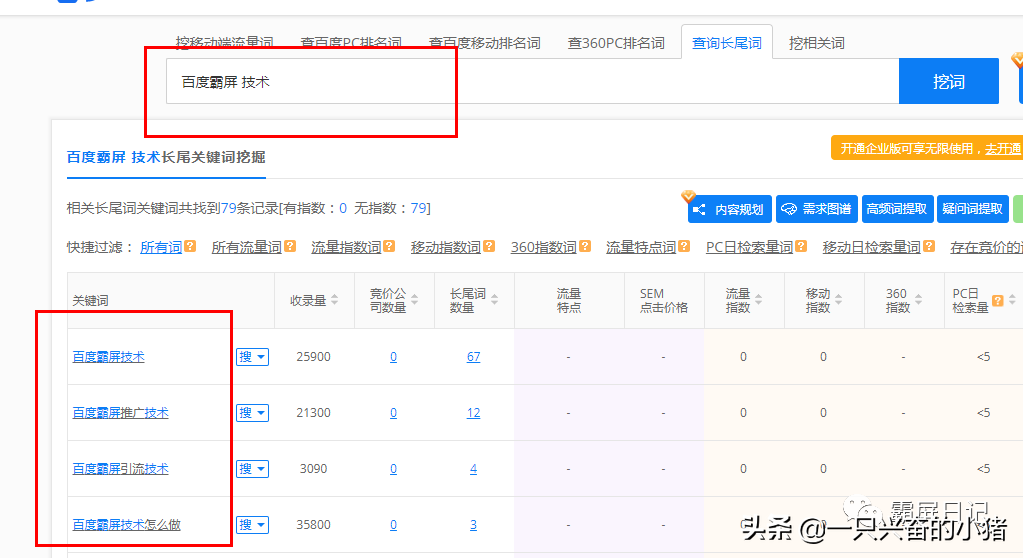Click bidding company count in 百度霸屏技术 row
The height and width of the screenshot is (558, 1023).
coord(393,357)
